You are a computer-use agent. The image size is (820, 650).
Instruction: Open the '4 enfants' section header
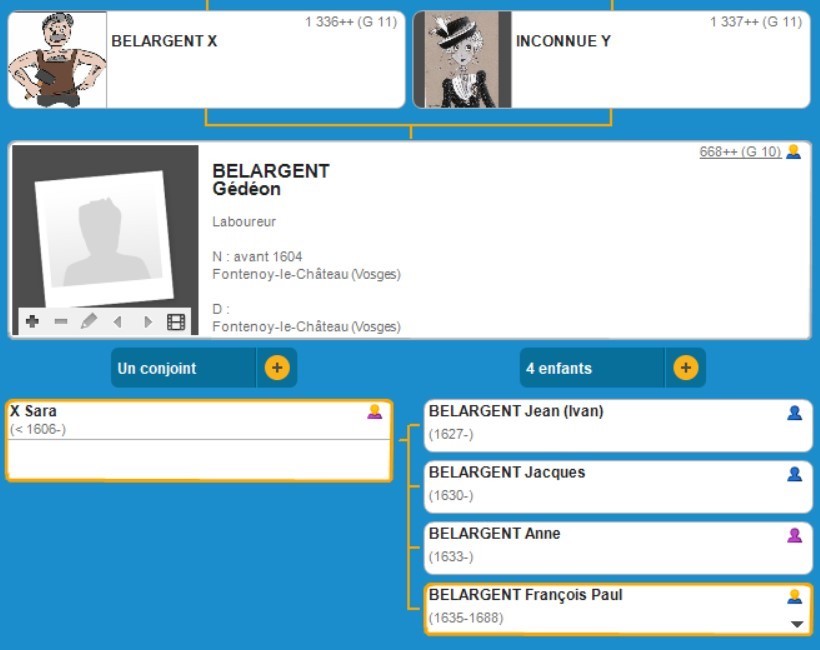[592, 368]
